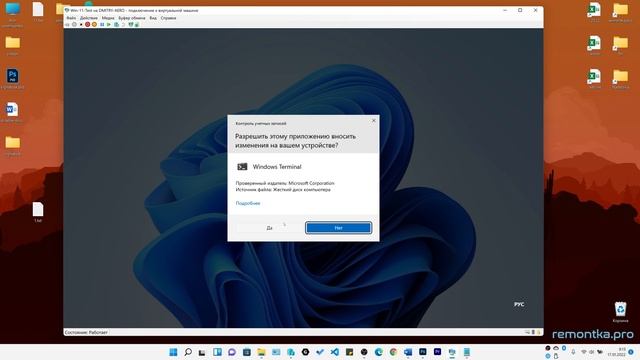Open the 'Медиа' menu in Hyper-V window
The width and height of the screenshot is (640, 360).
(108, 18)
